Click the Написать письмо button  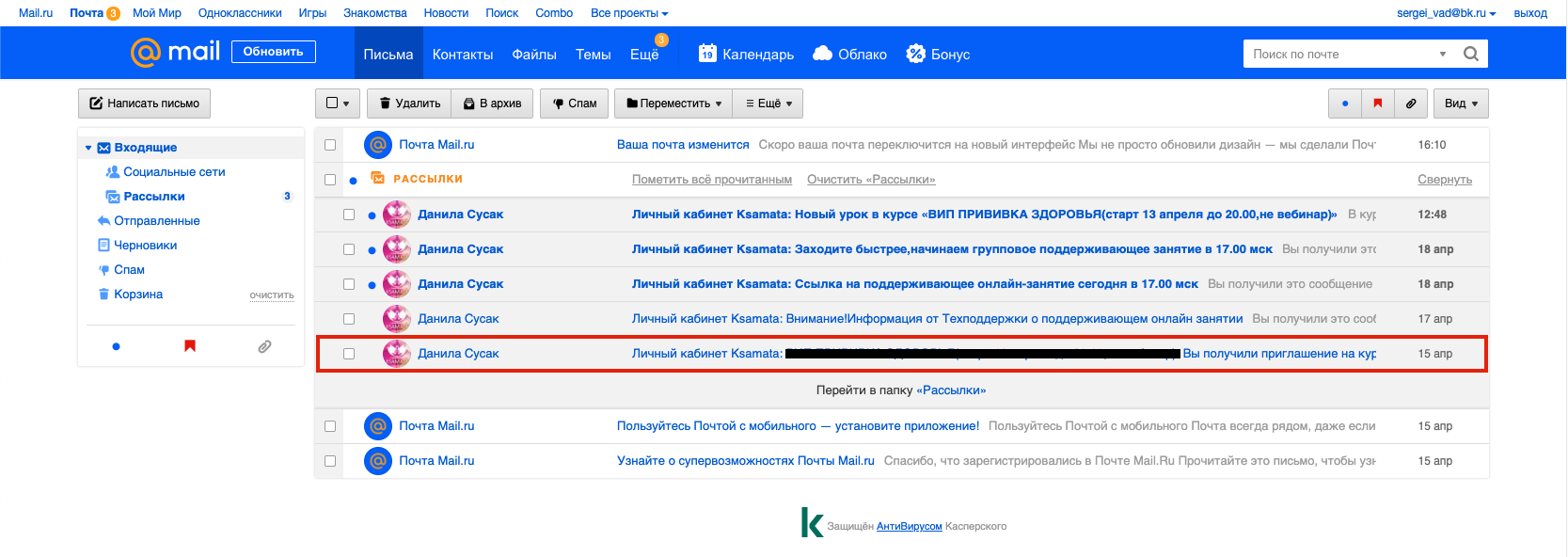[x=144, y=103]
